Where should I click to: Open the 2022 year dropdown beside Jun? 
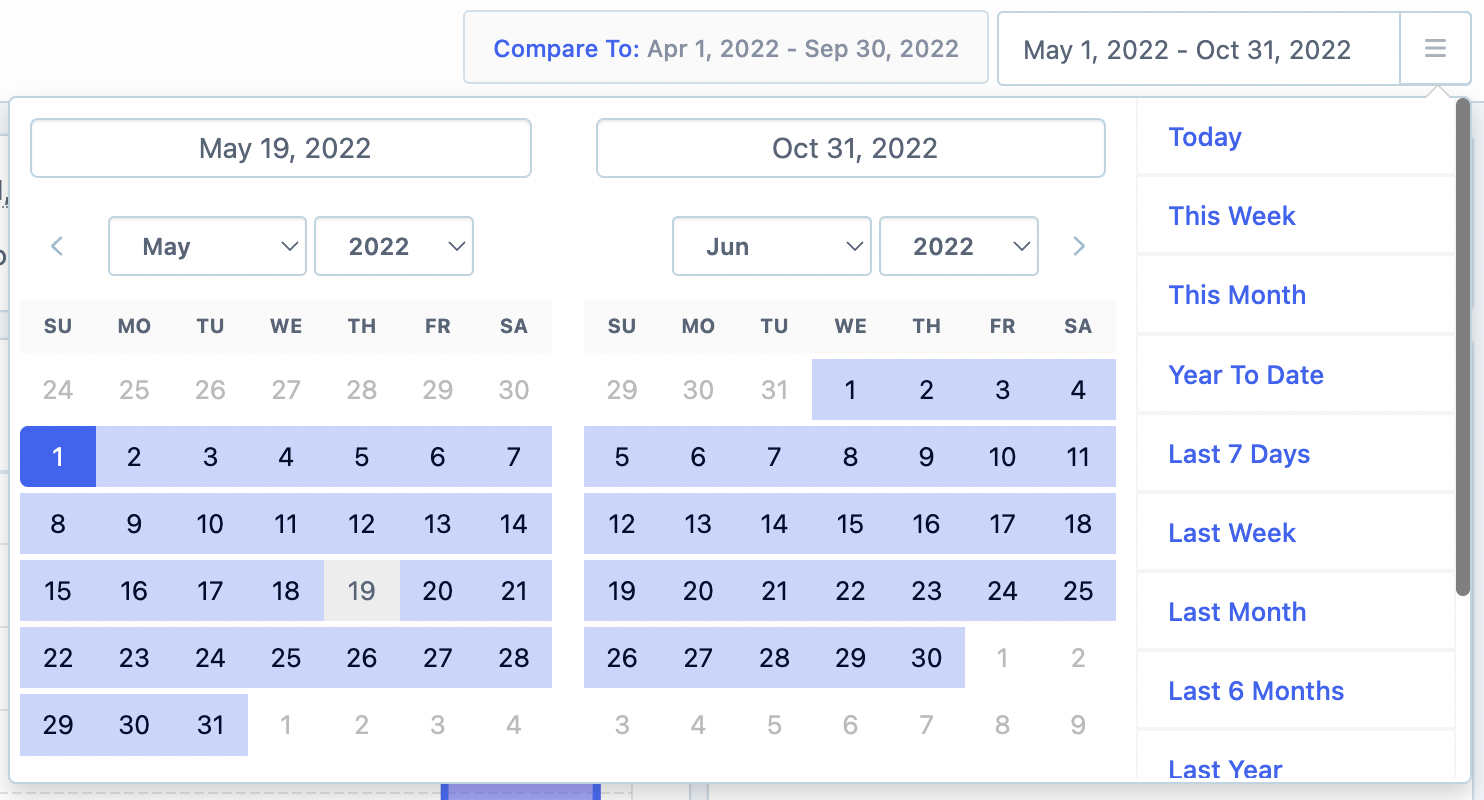coord(958,246)
